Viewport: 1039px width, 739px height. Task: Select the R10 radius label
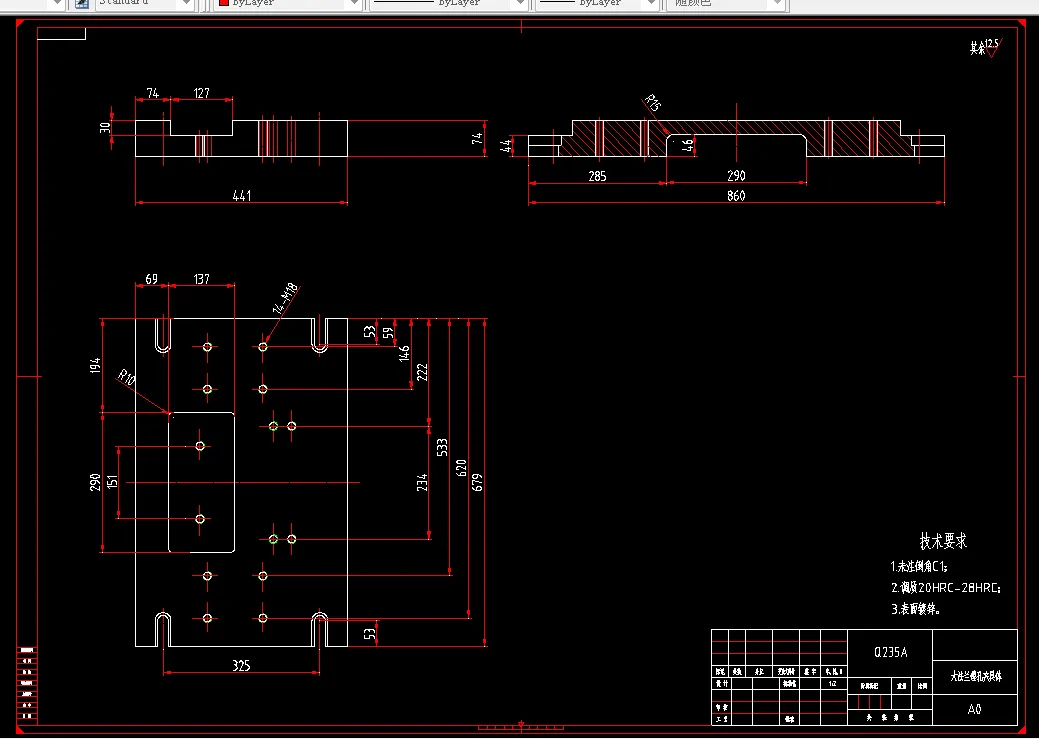tap(127, 378)
